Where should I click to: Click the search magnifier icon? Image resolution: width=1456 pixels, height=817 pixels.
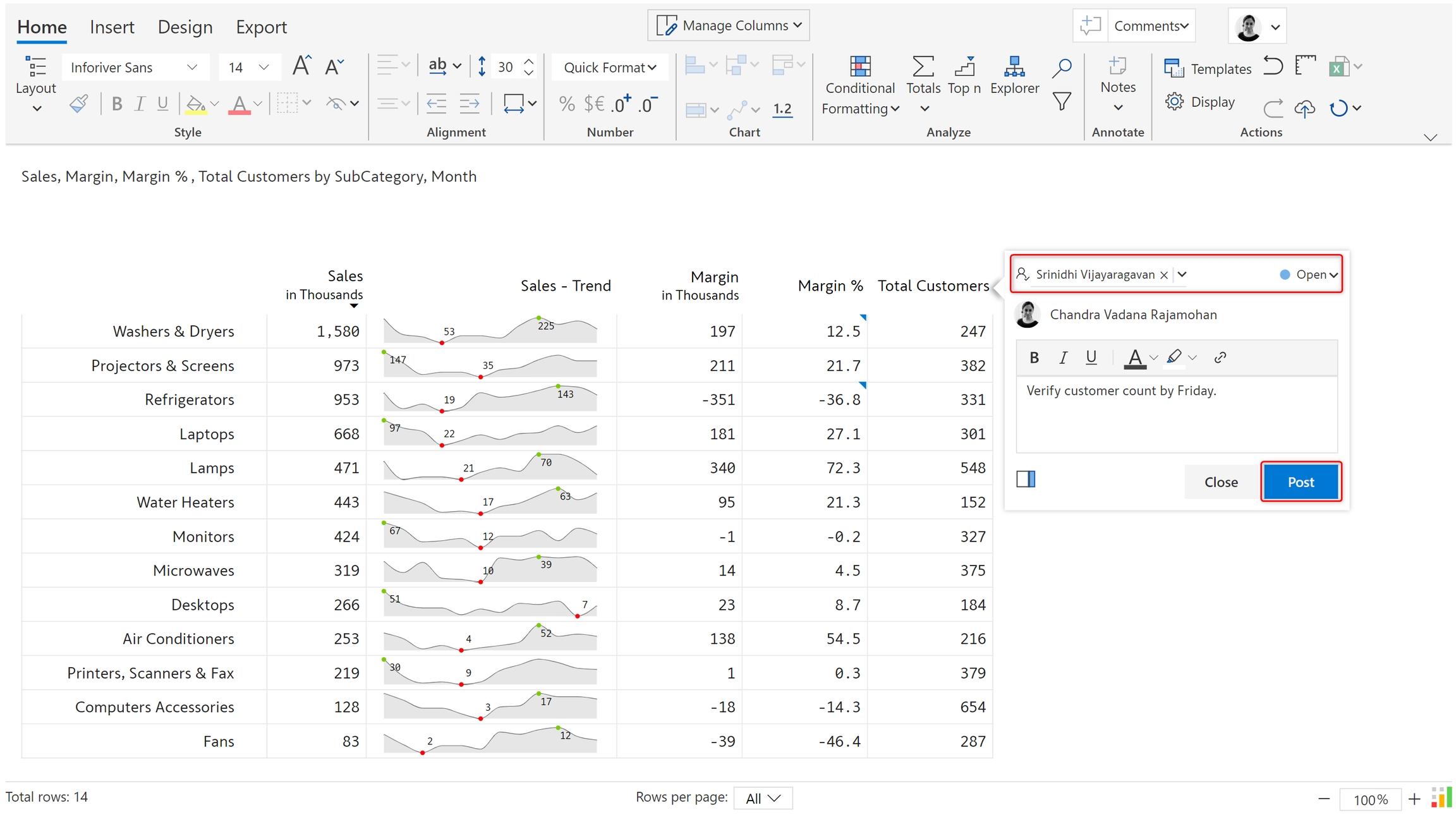point(1062,67)
